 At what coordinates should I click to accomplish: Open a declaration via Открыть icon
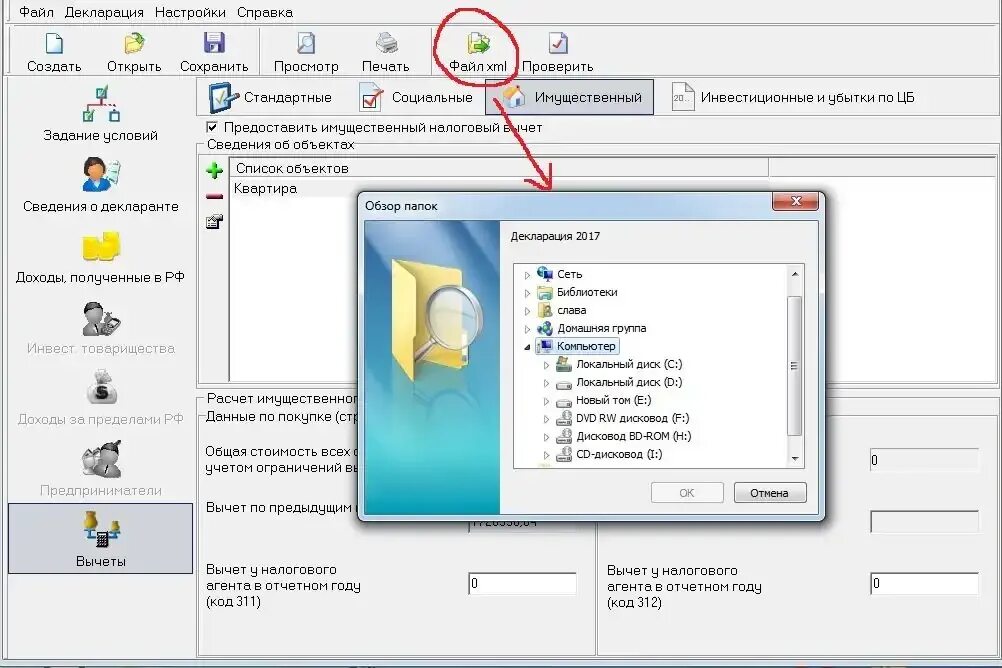pyautogui.click(x=134, y=51)
